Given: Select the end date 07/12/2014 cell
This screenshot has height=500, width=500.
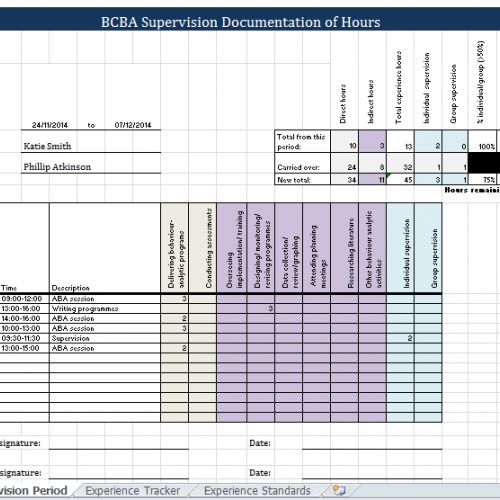Looking at the screenshot, I should (x=133, y=125).
